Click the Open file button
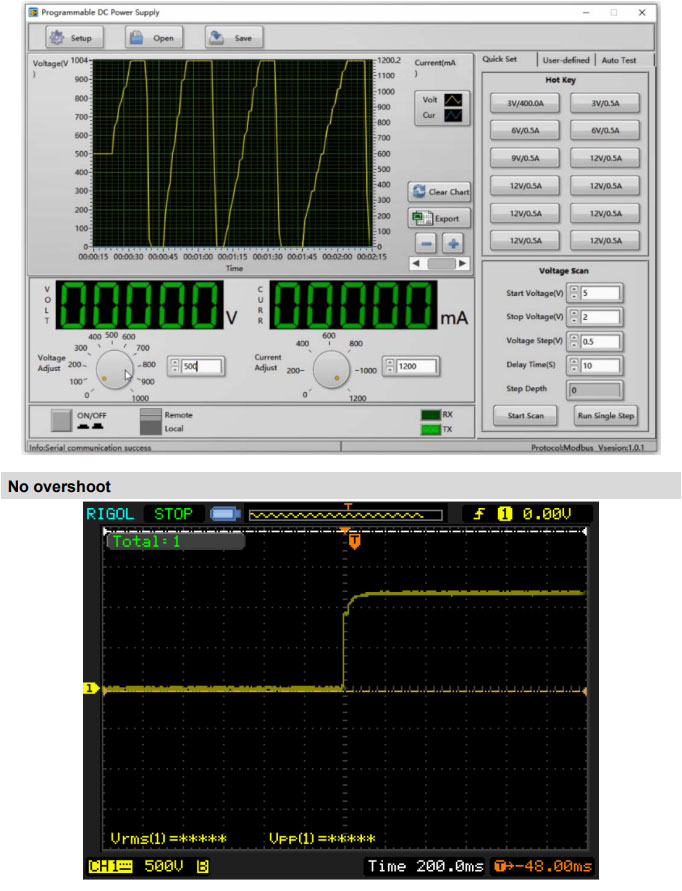This screenshot has height=891, width=682. point(154,38)
